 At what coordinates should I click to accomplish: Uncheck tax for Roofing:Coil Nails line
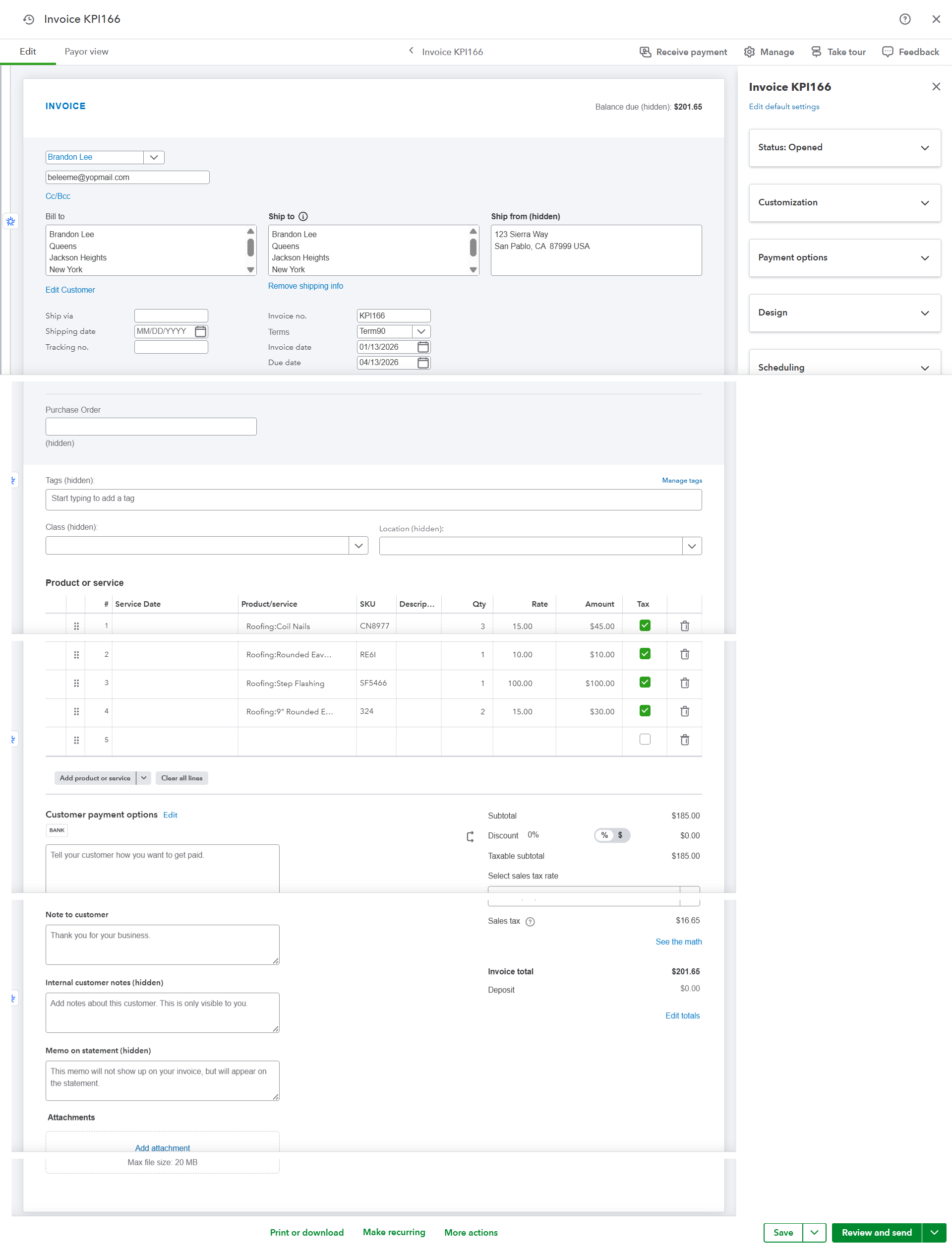tap(644, 626)
